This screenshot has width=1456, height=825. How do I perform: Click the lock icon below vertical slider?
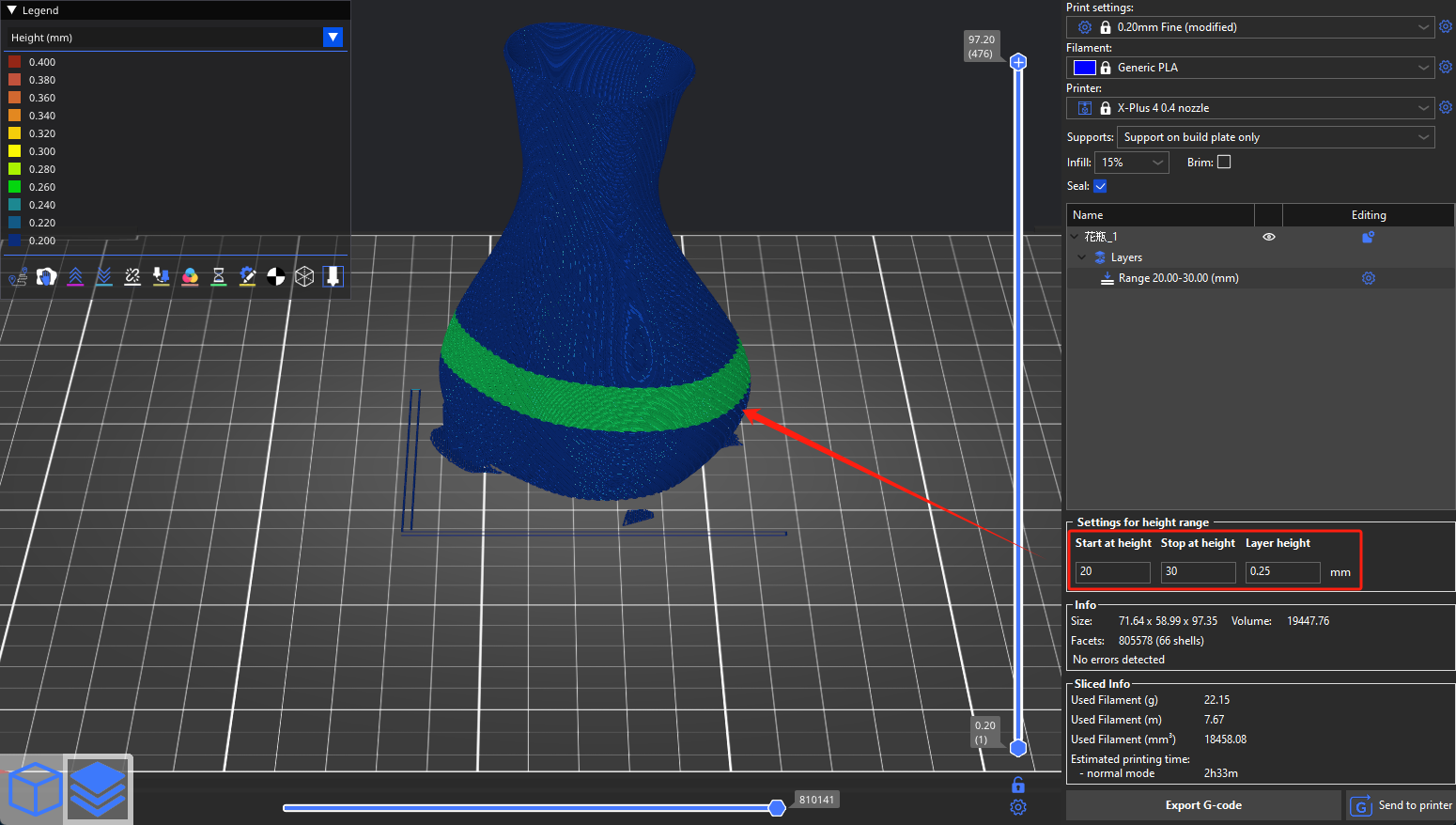click(1018, 785)
